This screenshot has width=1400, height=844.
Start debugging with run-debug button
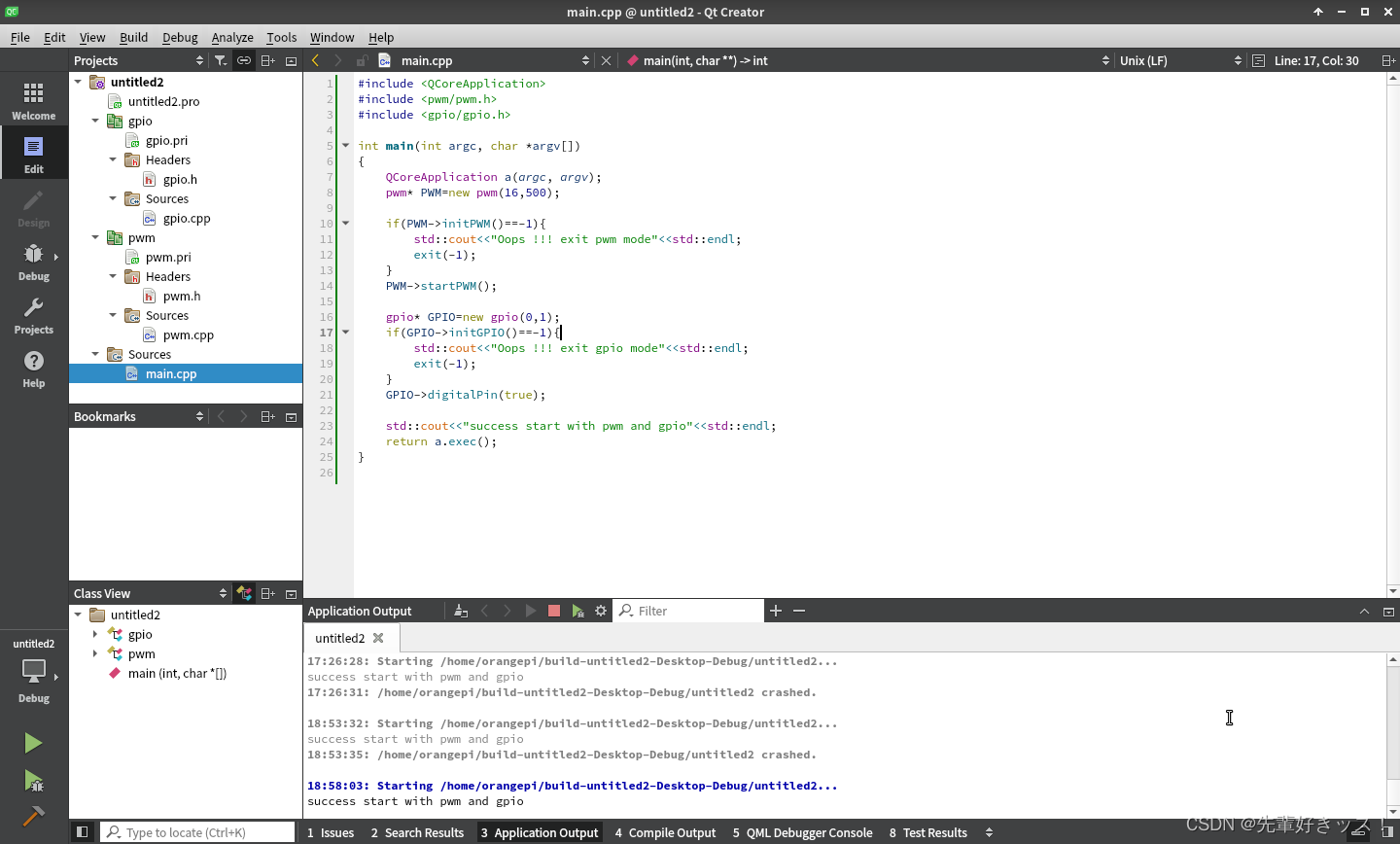tap(33, 781)
